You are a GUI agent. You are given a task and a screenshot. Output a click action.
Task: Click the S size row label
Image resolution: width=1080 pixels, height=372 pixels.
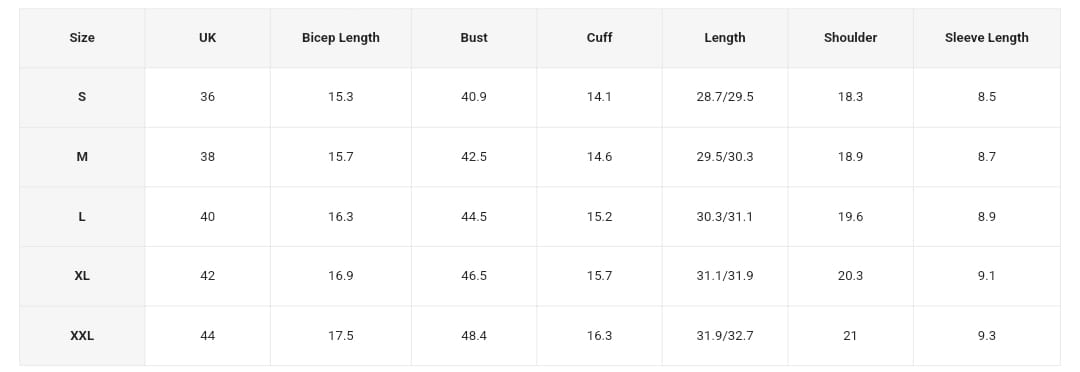(82, 97)
